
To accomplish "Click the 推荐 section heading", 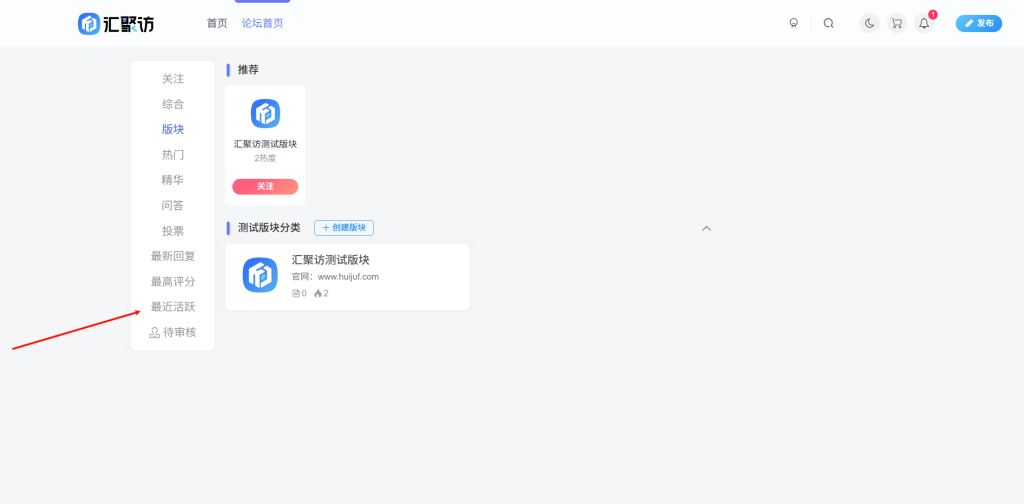I will [248, 70].
